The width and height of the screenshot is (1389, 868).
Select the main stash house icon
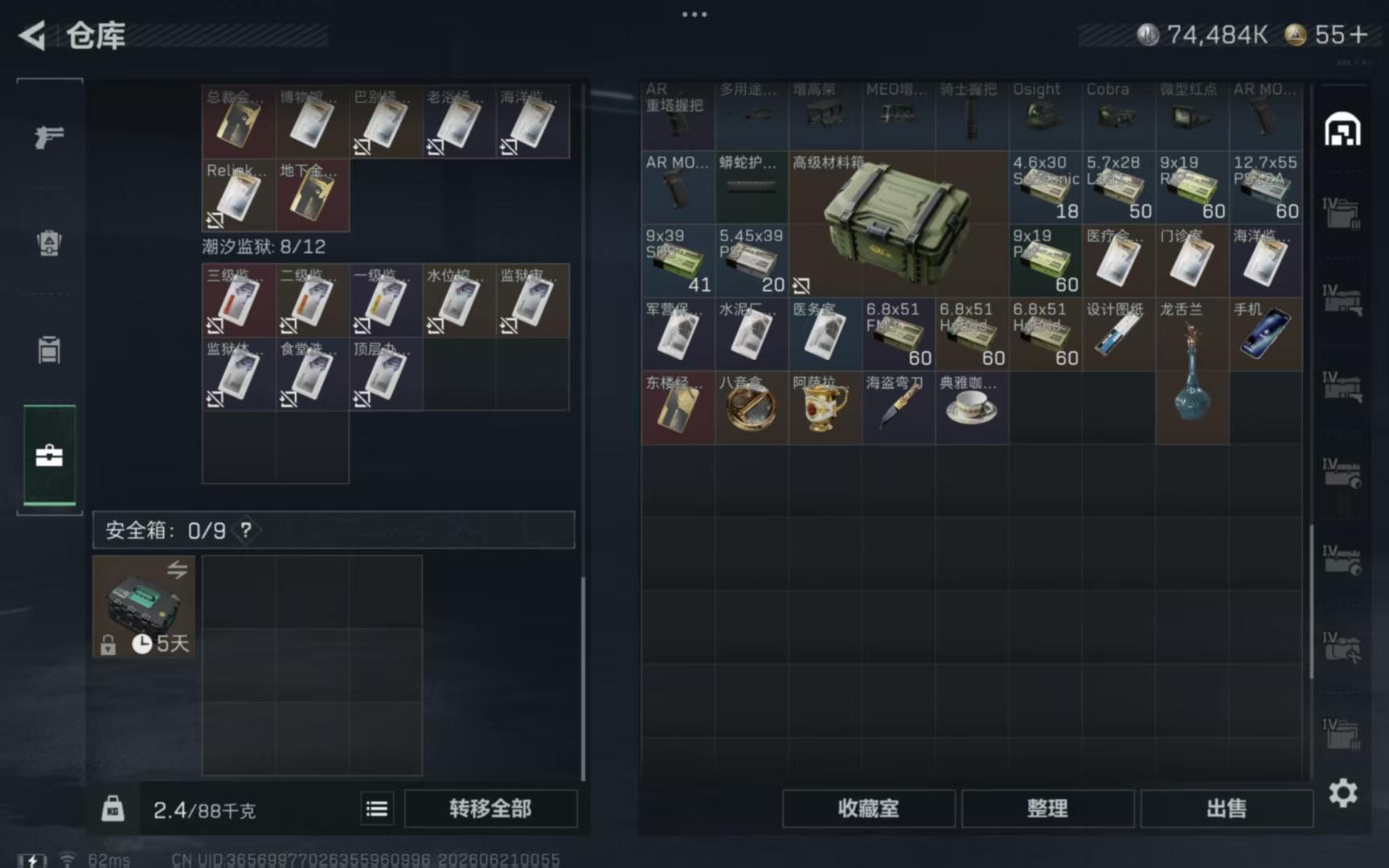click(x=1342, y=129)
